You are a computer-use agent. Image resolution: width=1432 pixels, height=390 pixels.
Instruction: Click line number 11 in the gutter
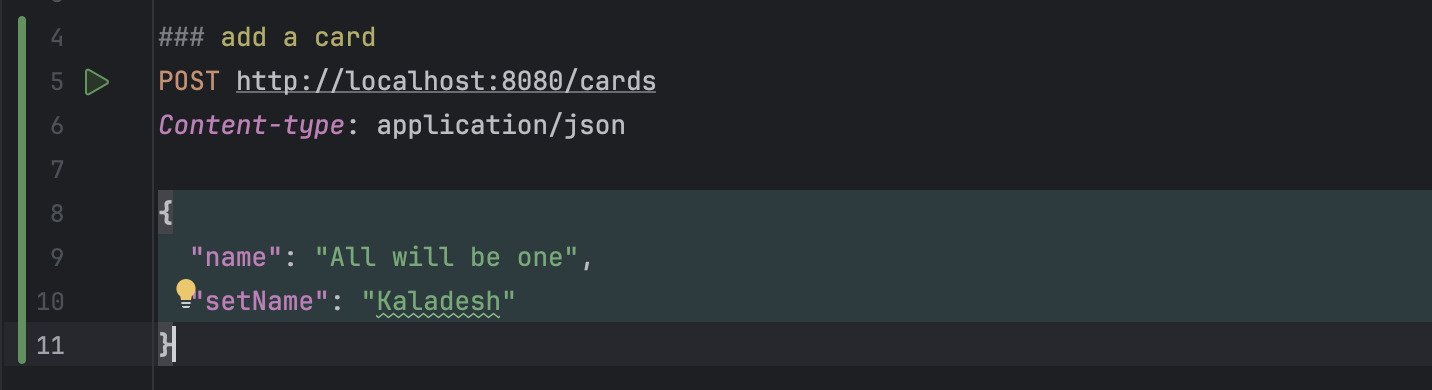pos(50,346)
